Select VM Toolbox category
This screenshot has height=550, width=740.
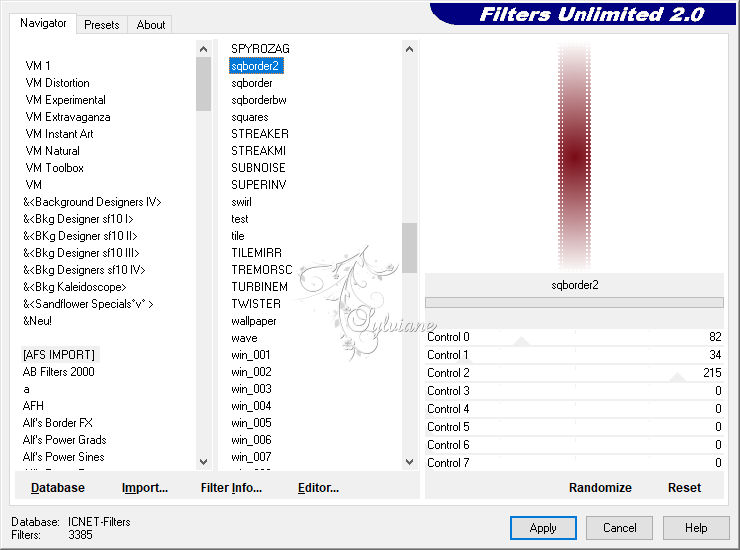click(54, 168)
